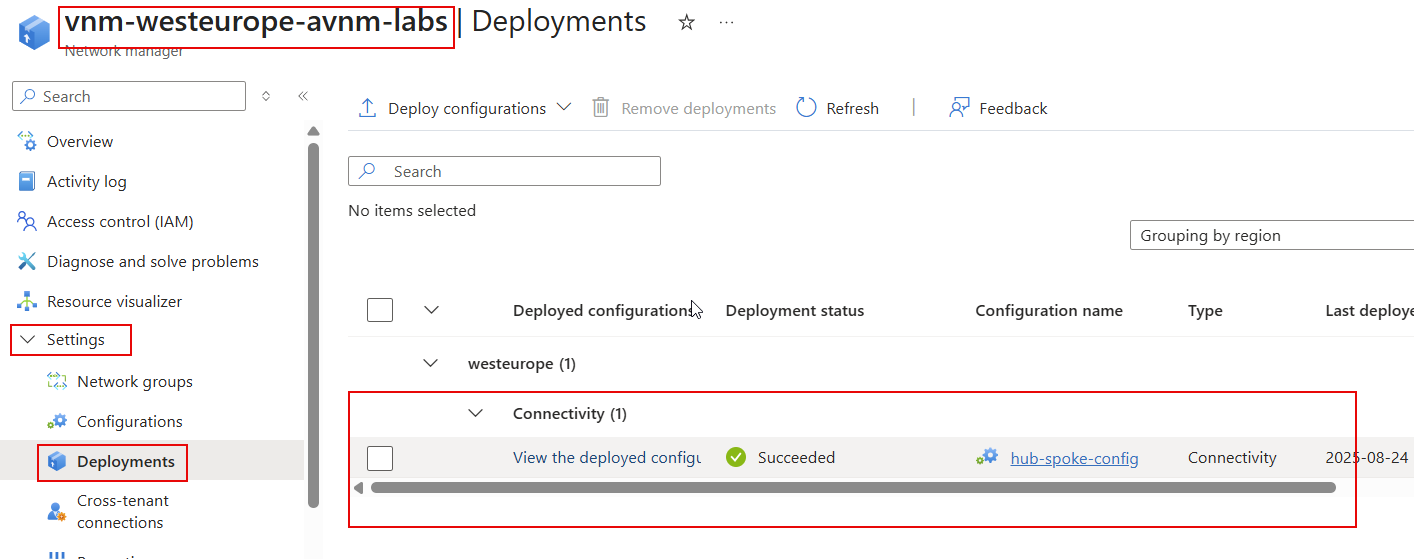
Task: Click the up arrow of the sidebar scrollbar
Action: (313, 131)
